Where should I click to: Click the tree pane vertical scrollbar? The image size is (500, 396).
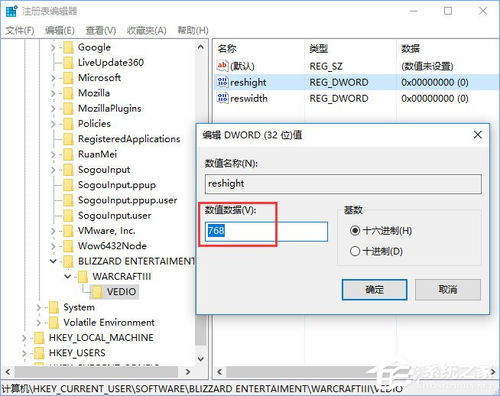pos(201,202)
